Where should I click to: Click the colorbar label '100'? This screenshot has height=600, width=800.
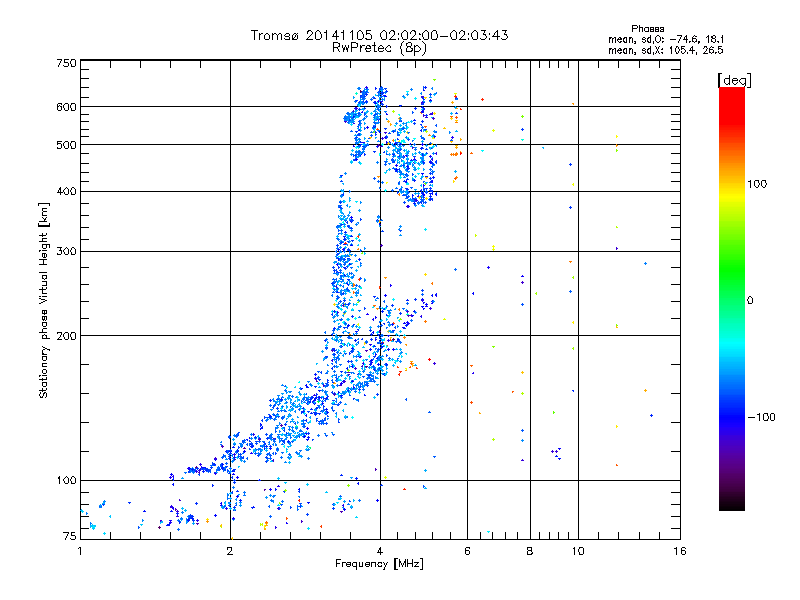[x=757, y=184]
